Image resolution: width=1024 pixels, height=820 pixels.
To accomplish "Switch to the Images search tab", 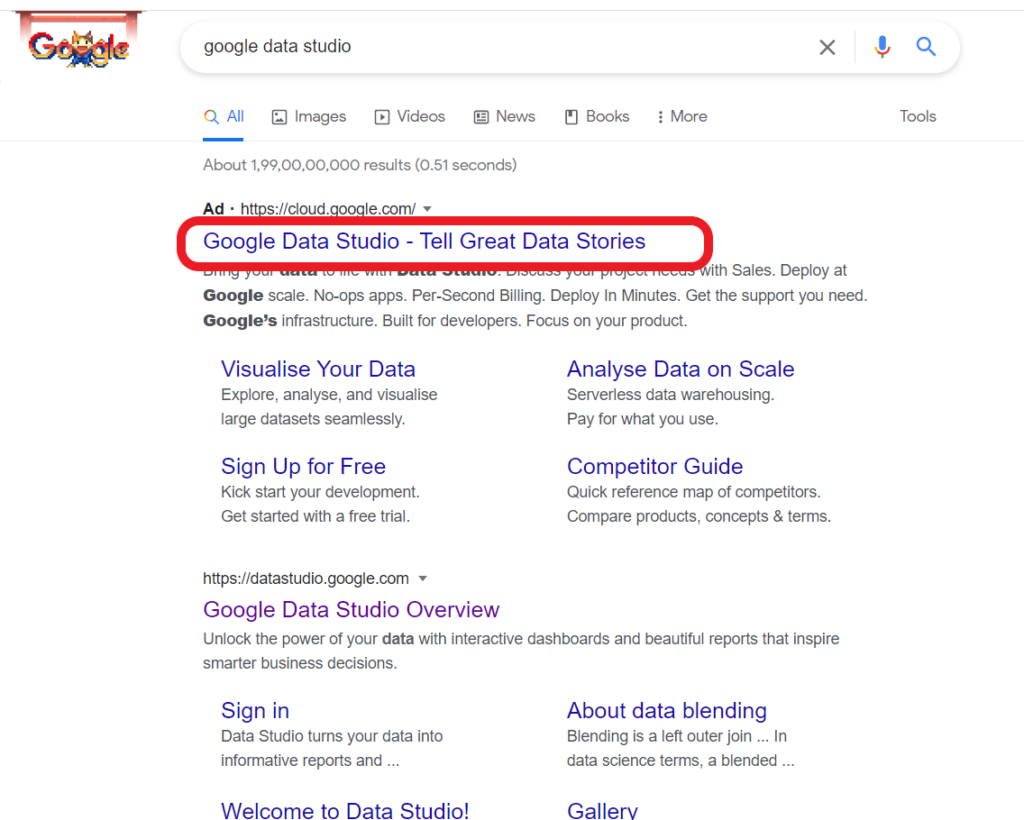I will tap(318, 117).
